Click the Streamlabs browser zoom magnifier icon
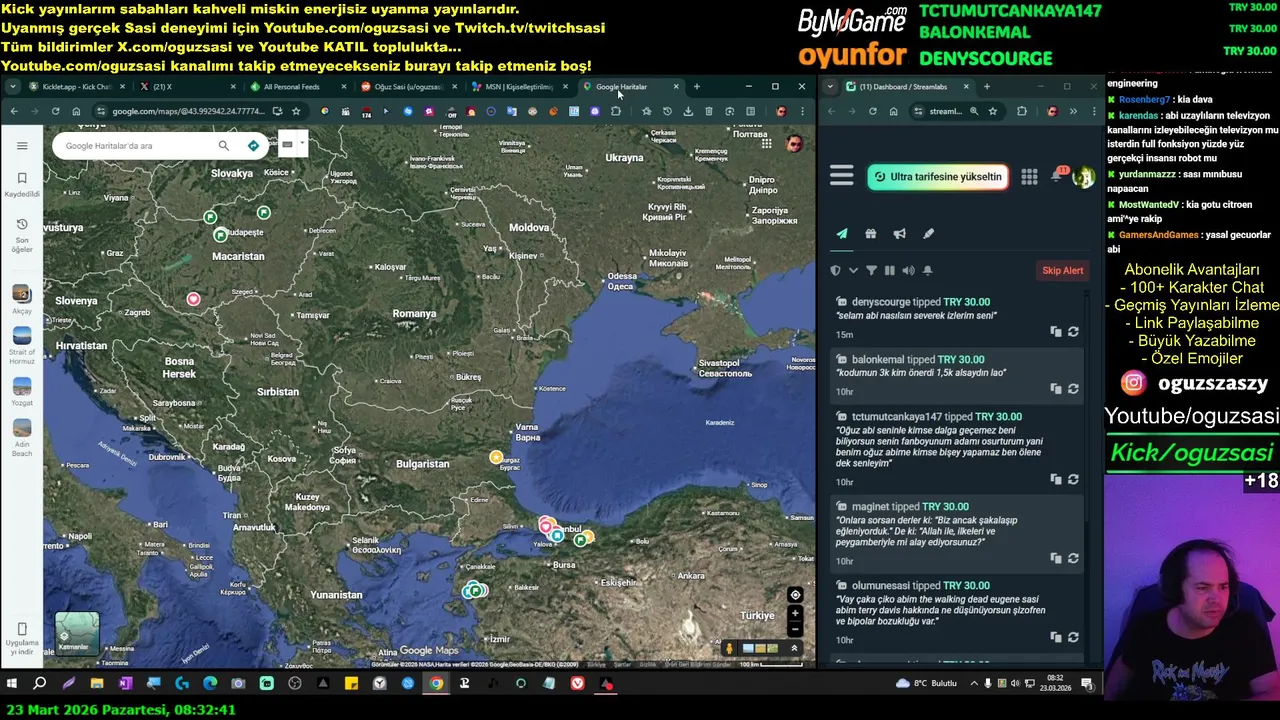 974,111
